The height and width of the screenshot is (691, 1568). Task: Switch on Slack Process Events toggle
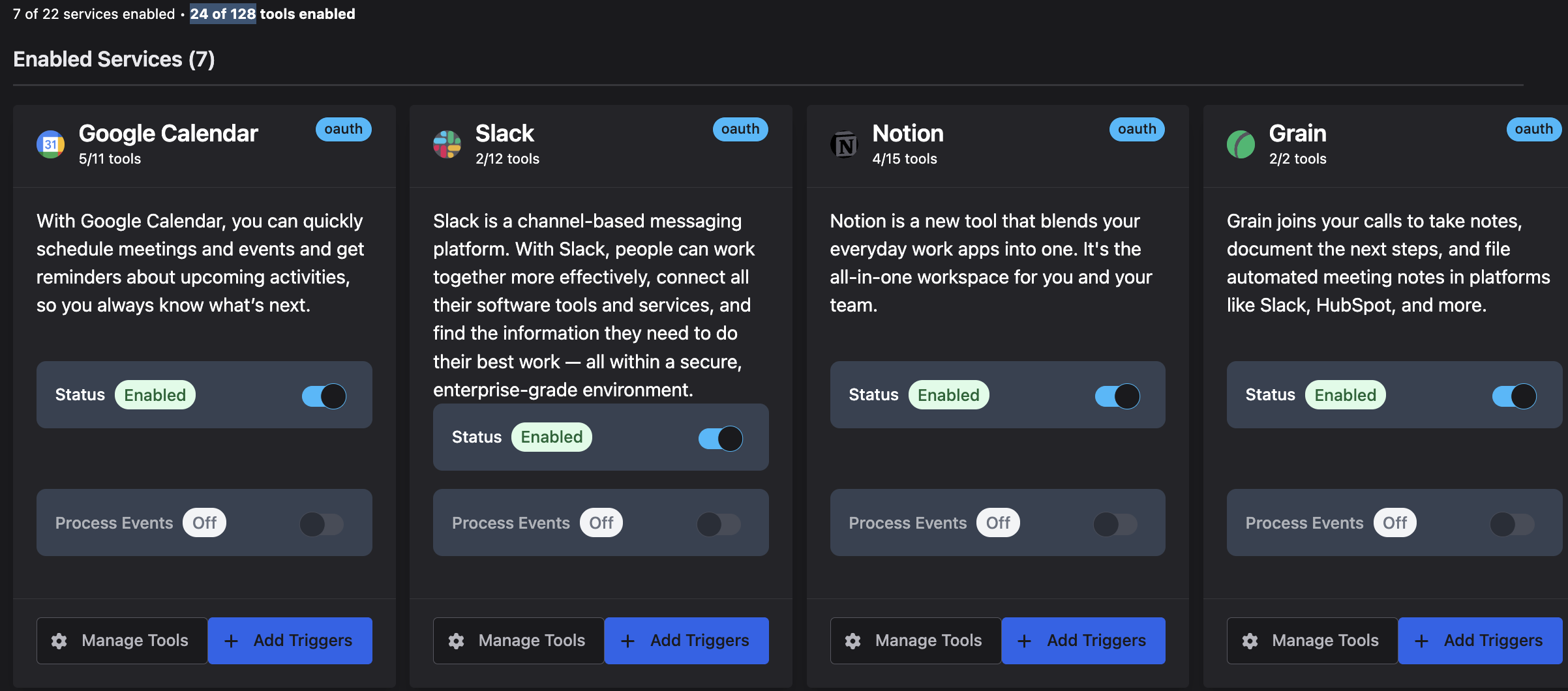[x=719, y=523]
